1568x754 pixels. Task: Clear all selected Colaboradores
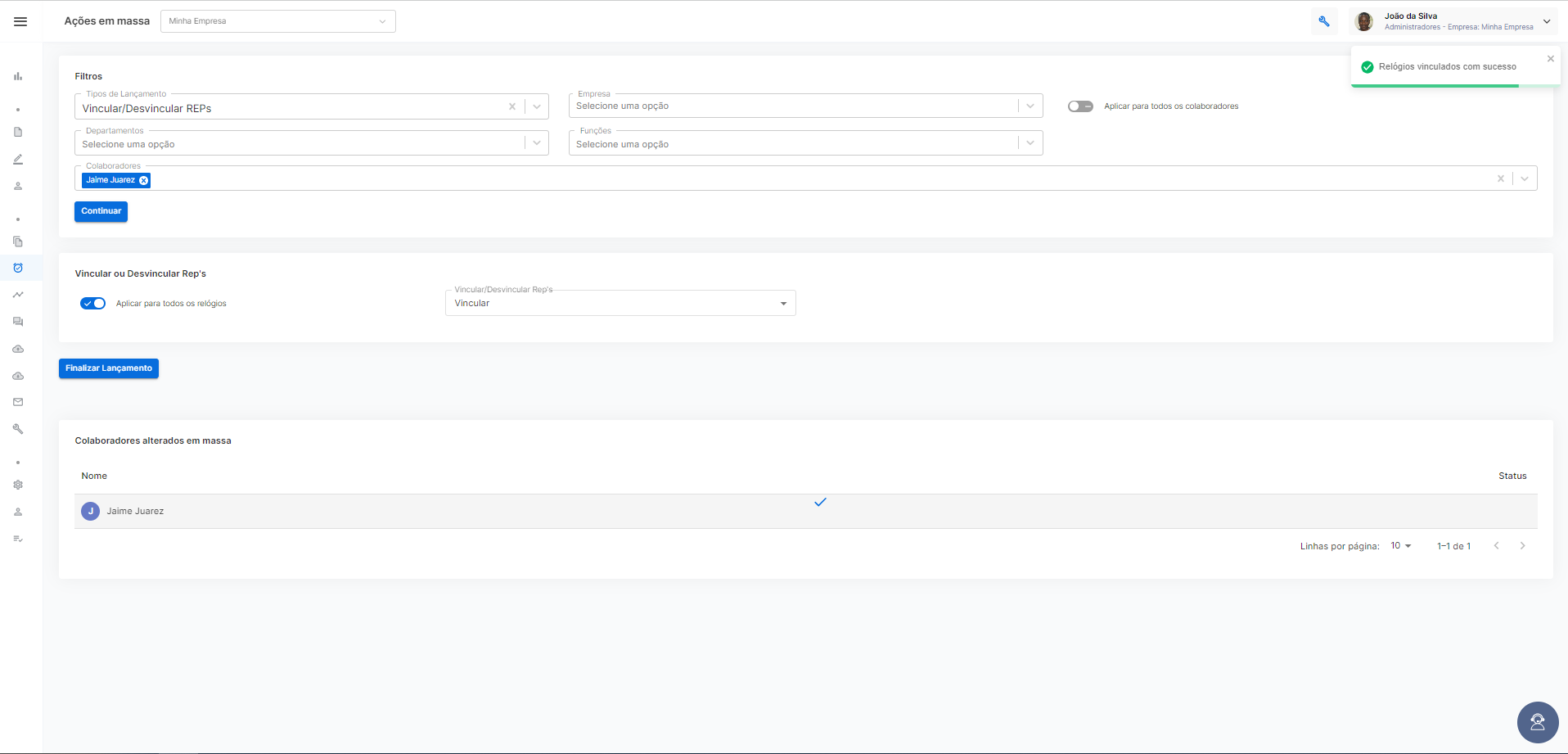click(x=1501, y=178)
